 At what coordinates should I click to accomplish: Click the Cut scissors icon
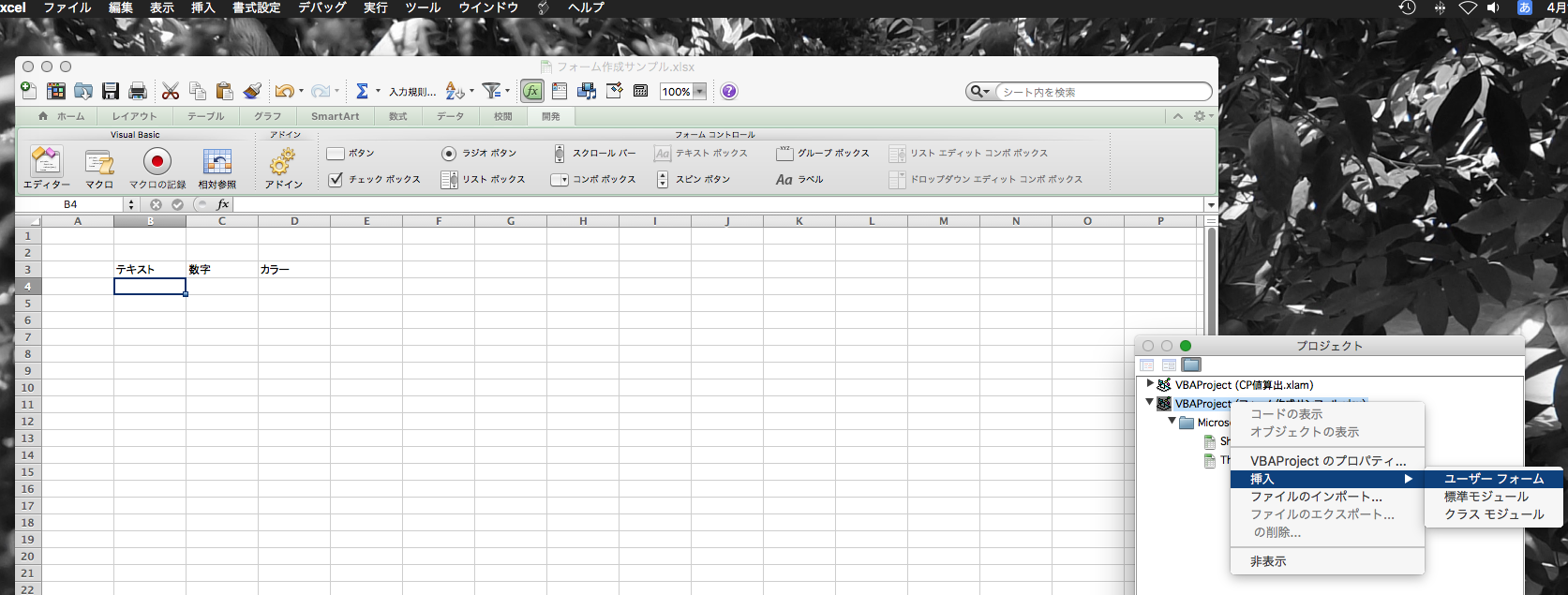170,91
